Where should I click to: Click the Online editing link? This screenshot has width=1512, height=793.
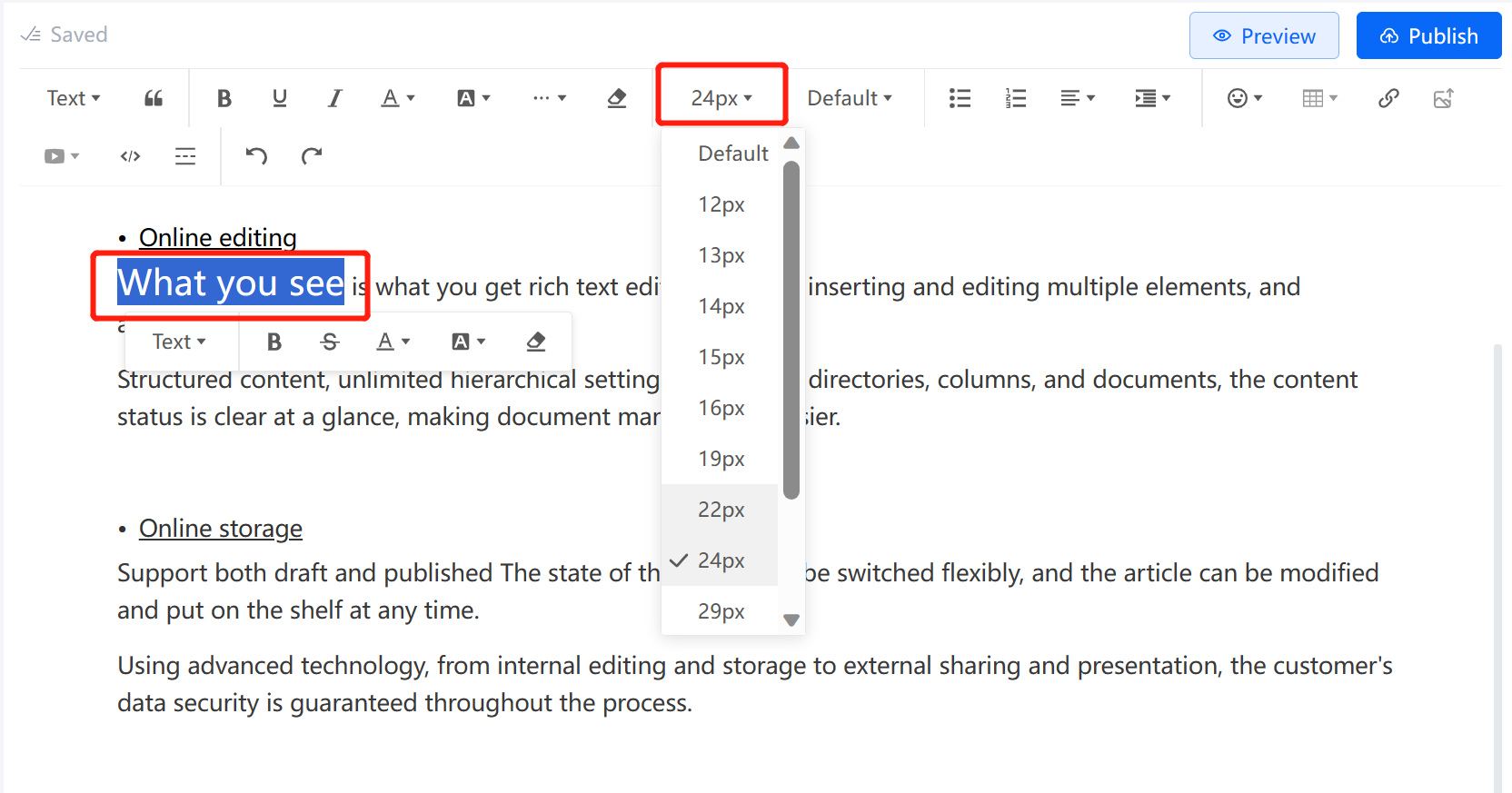click(218, 238)
